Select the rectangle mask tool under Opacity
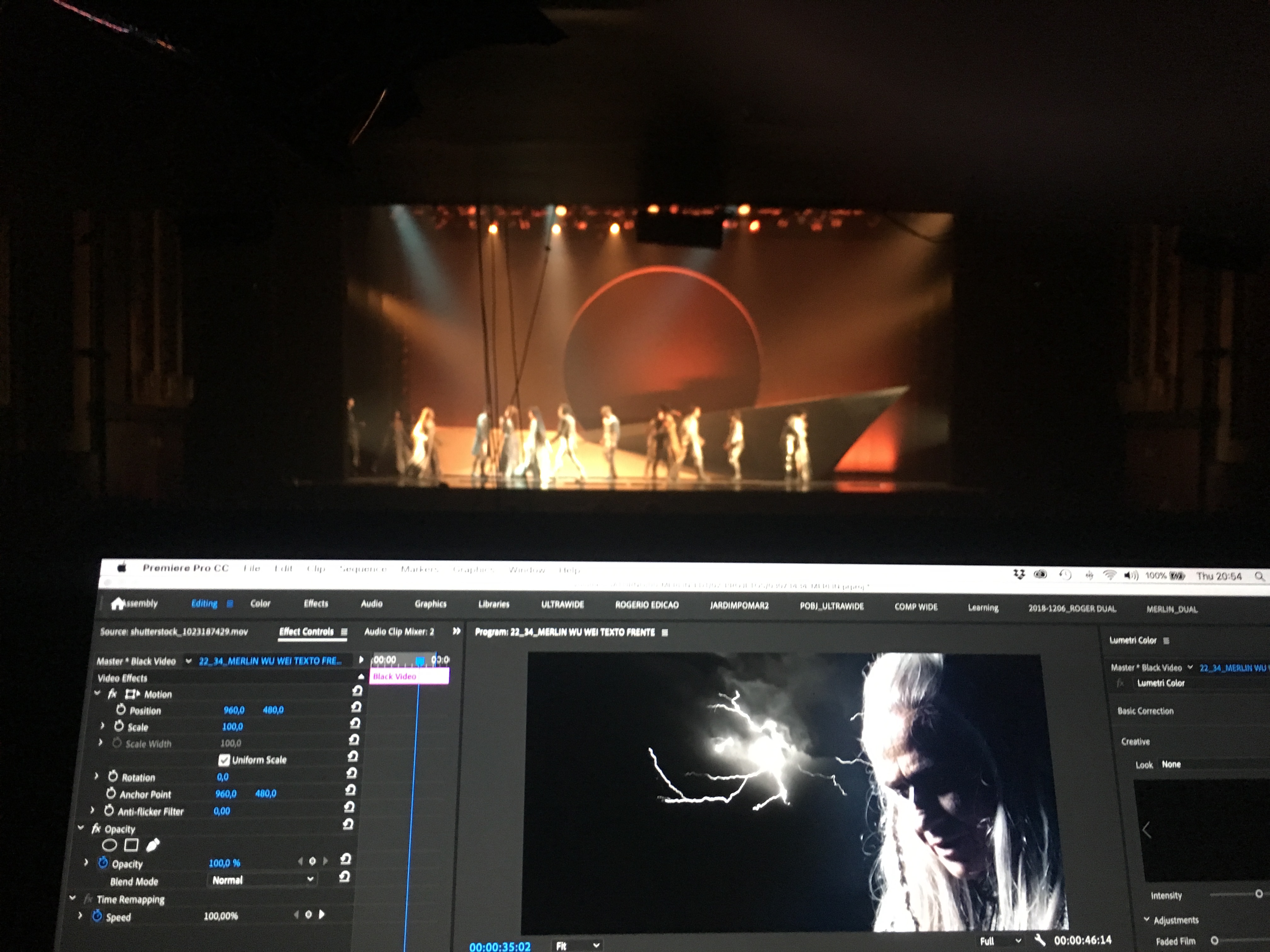Image resolution: width=1270 pixels, height=952 pixels. click(131, 845)
